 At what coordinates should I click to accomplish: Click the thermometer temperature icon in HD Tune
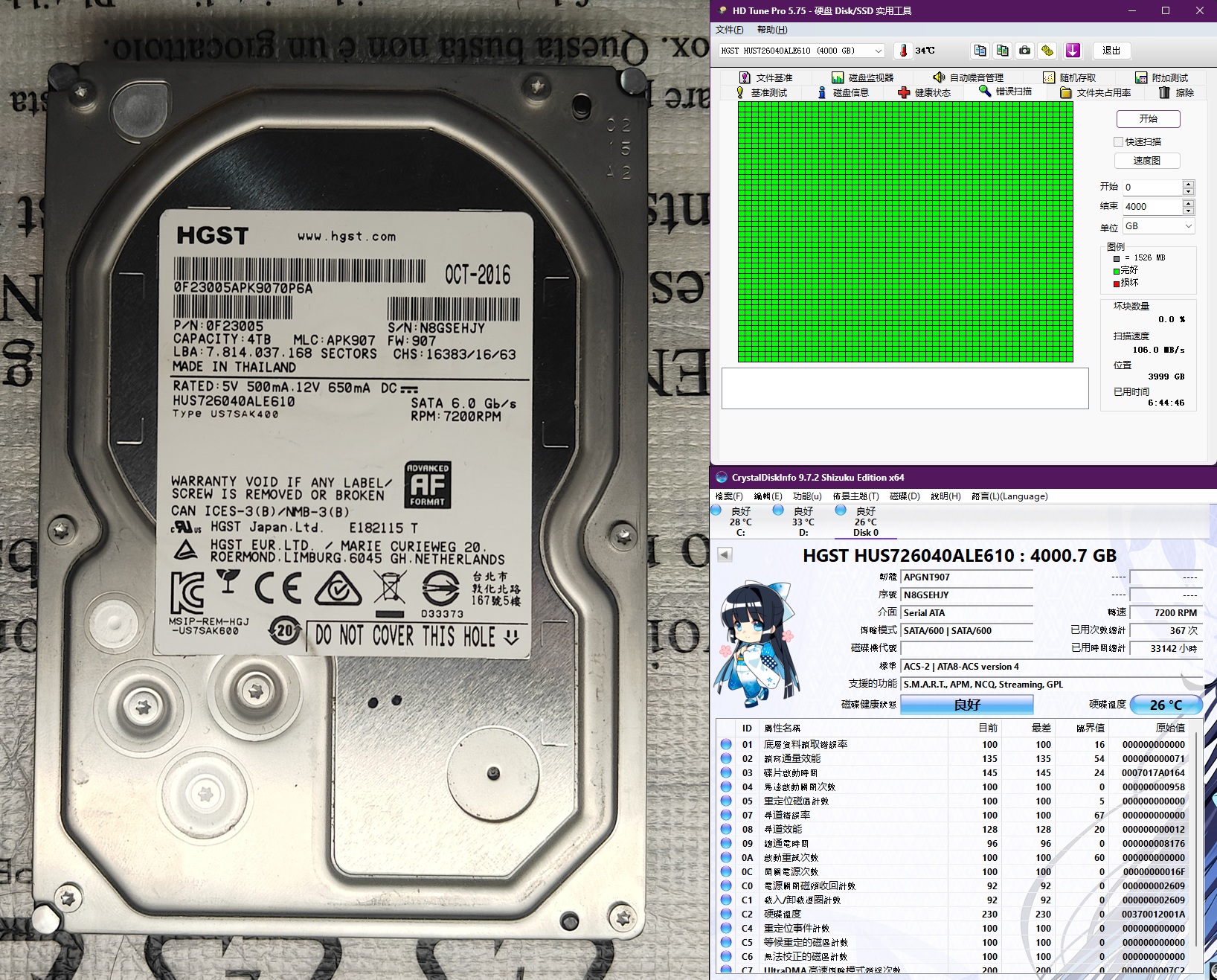coord(903,51)
